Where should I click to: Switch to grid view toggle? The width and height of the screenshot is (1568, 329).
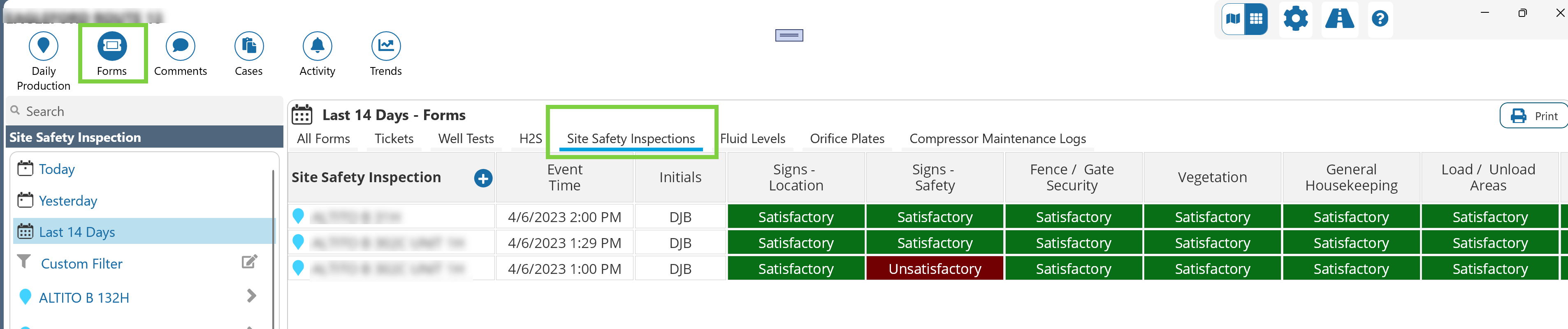click(1256, 19)
